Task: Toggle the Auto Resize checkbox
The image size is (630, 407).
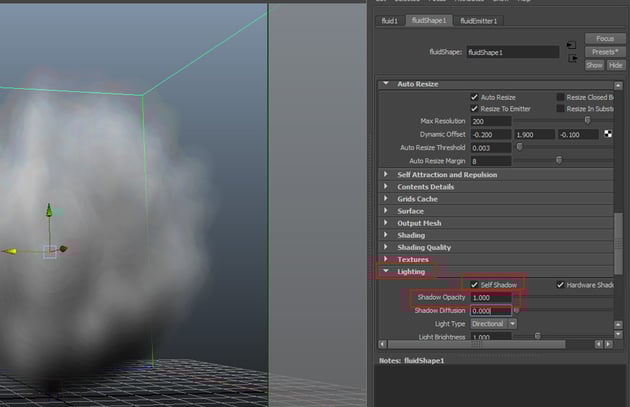Action: (x=474, y=97)
